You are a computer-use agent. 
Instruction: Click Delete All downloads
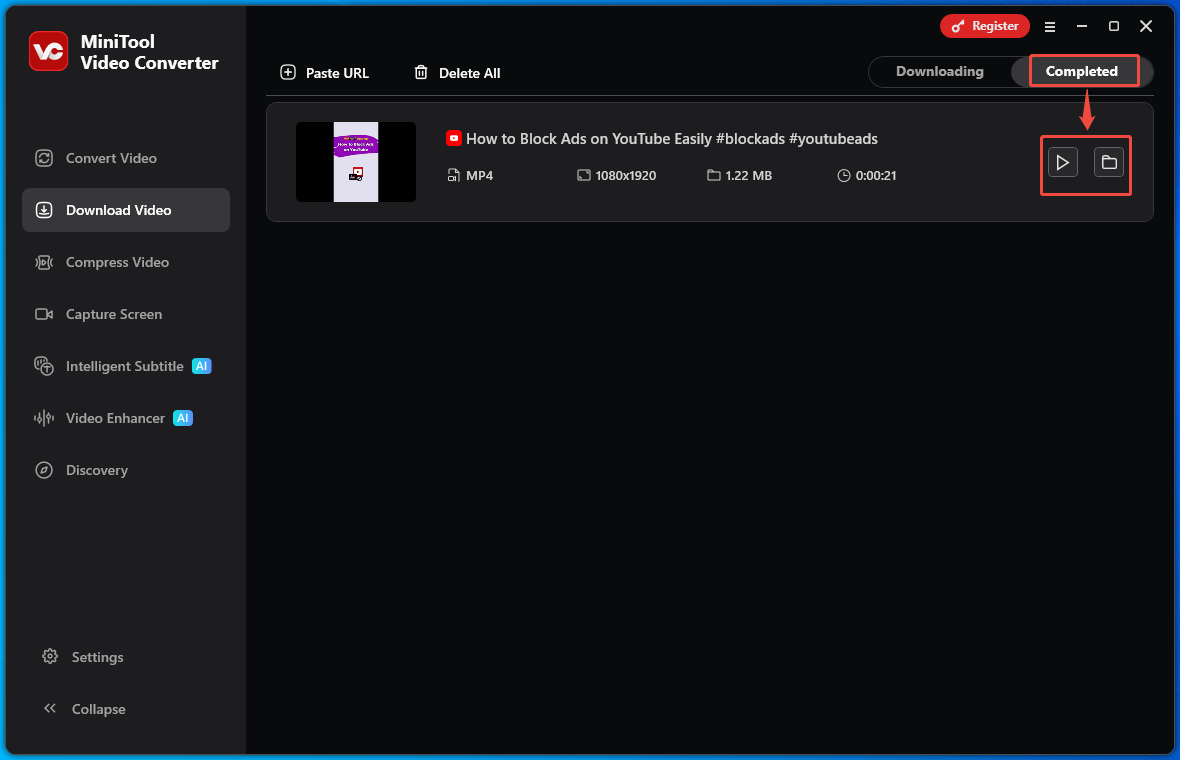coord(457,73)
